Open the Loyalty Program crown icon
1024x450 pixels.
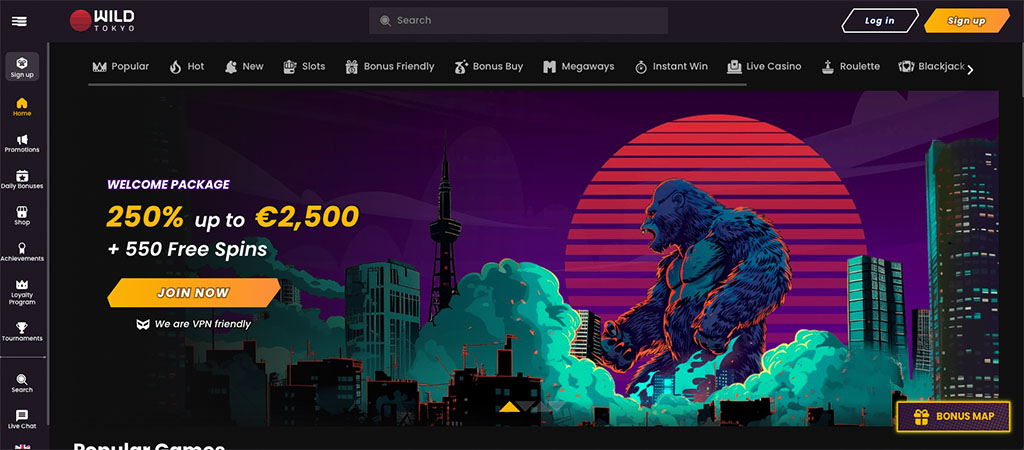click(x=22, y=292)
